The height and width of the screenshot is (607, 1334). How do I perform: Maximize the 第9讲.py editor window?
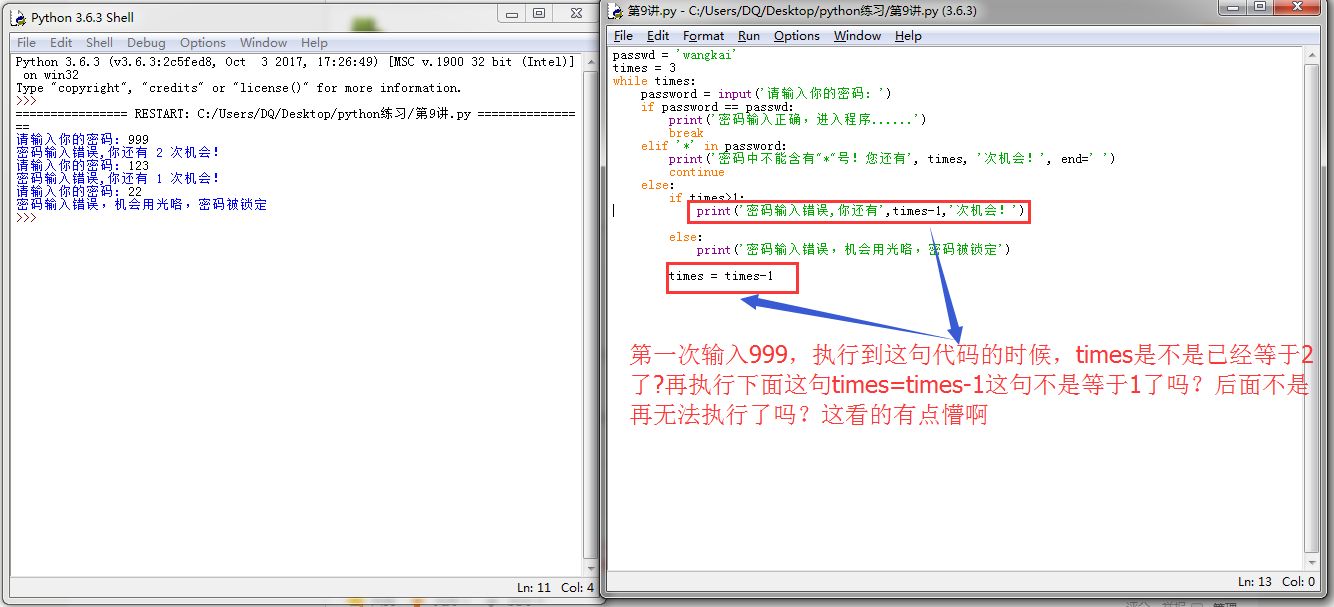[x=1258, y=8]
